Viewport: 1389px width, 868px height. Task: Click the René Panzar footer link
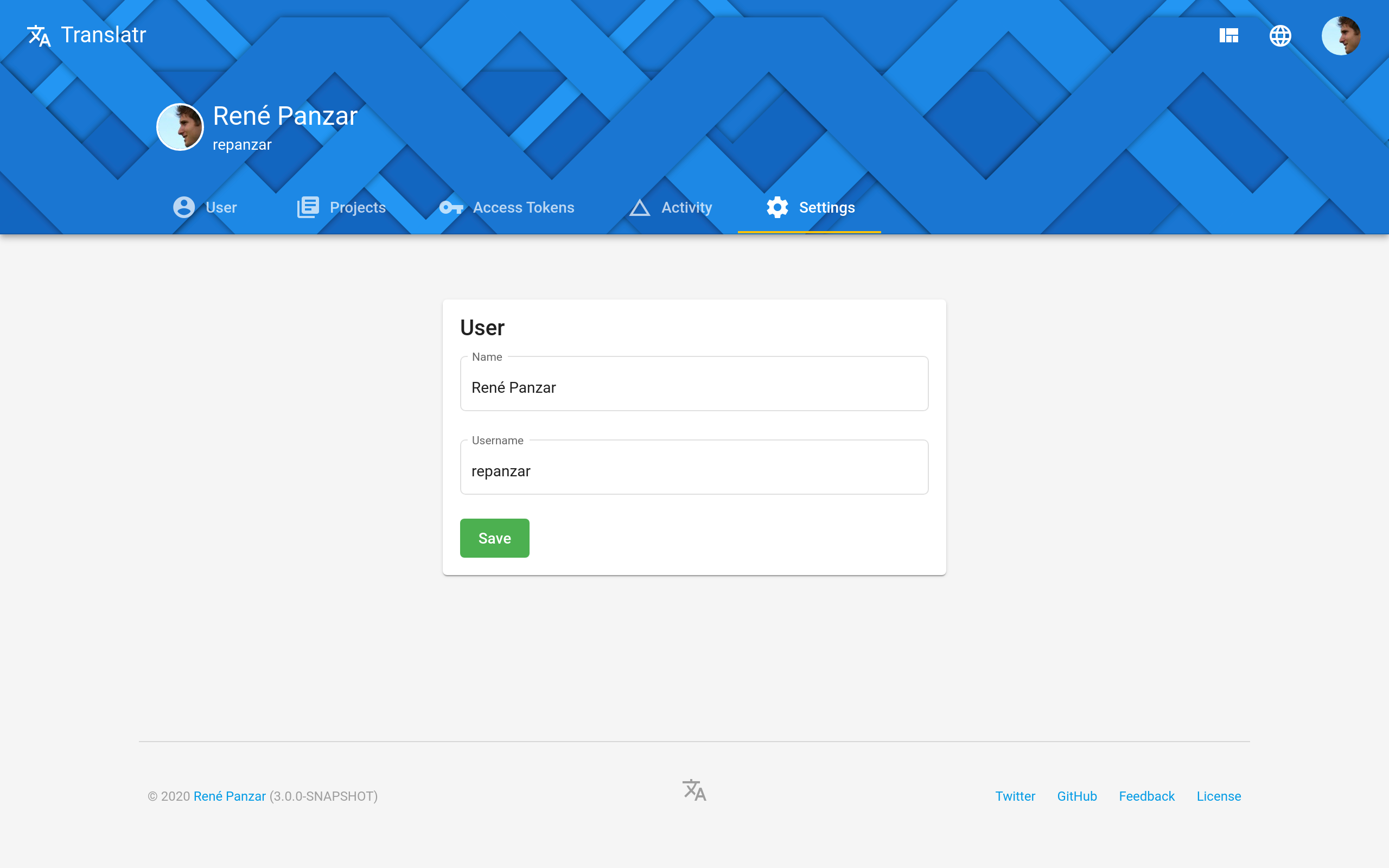click(x=230, y=796)
